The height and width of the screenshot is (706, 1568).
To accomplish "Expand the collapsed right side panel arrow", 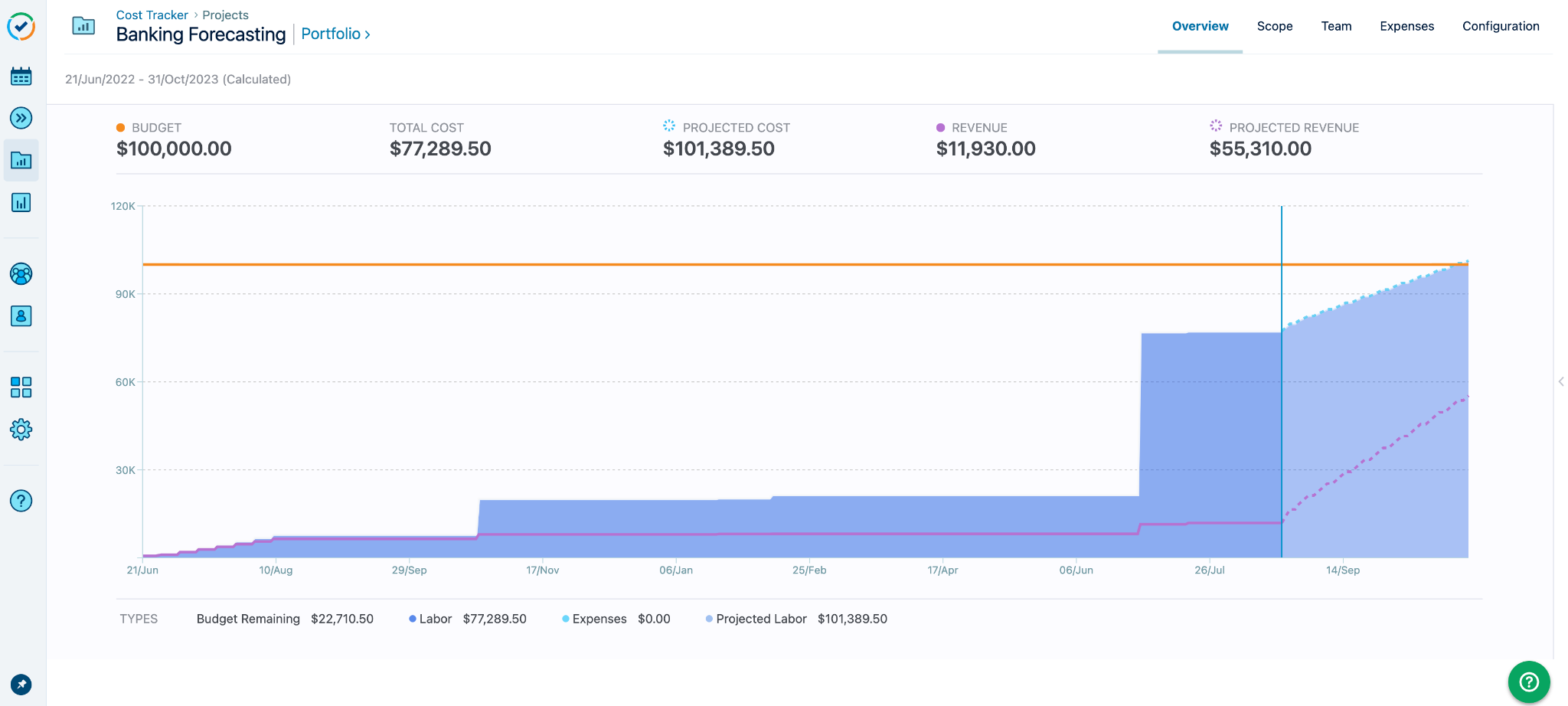I will pyautogui.click(x=1560, y=381).
